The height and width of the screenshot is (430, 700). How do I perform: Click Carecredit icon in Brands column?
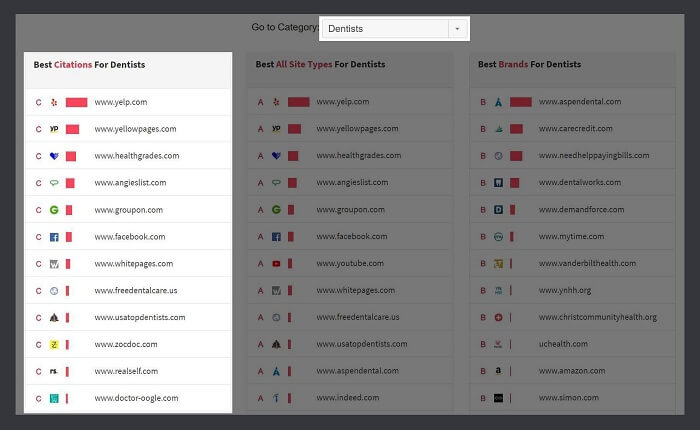[499, 129]
